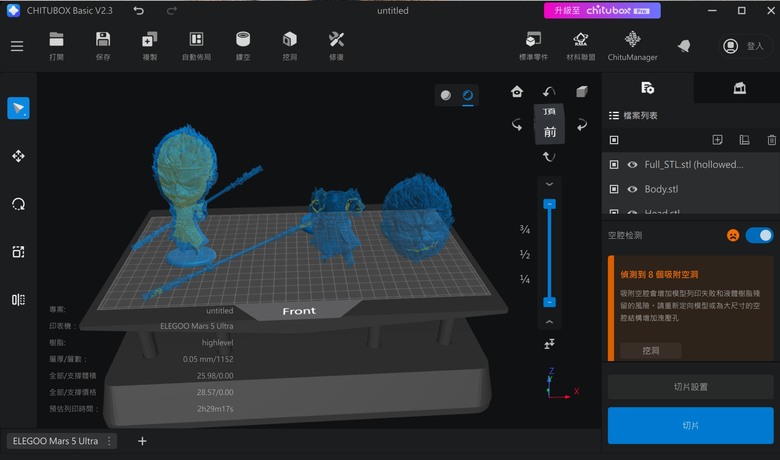Click the blue Slice (切片) button
780x460 pixels.
pyautogui.click(x=690, y=425)
